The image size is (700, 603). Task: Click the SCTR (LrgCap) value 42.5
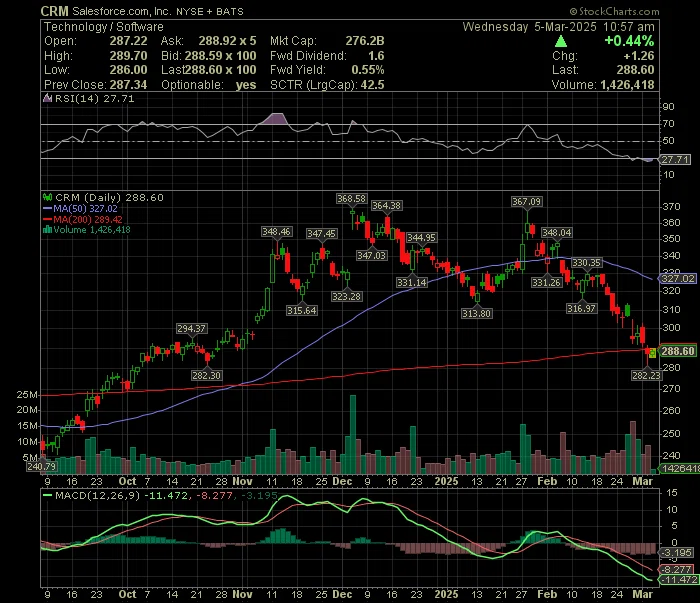[x=372, y=85]
